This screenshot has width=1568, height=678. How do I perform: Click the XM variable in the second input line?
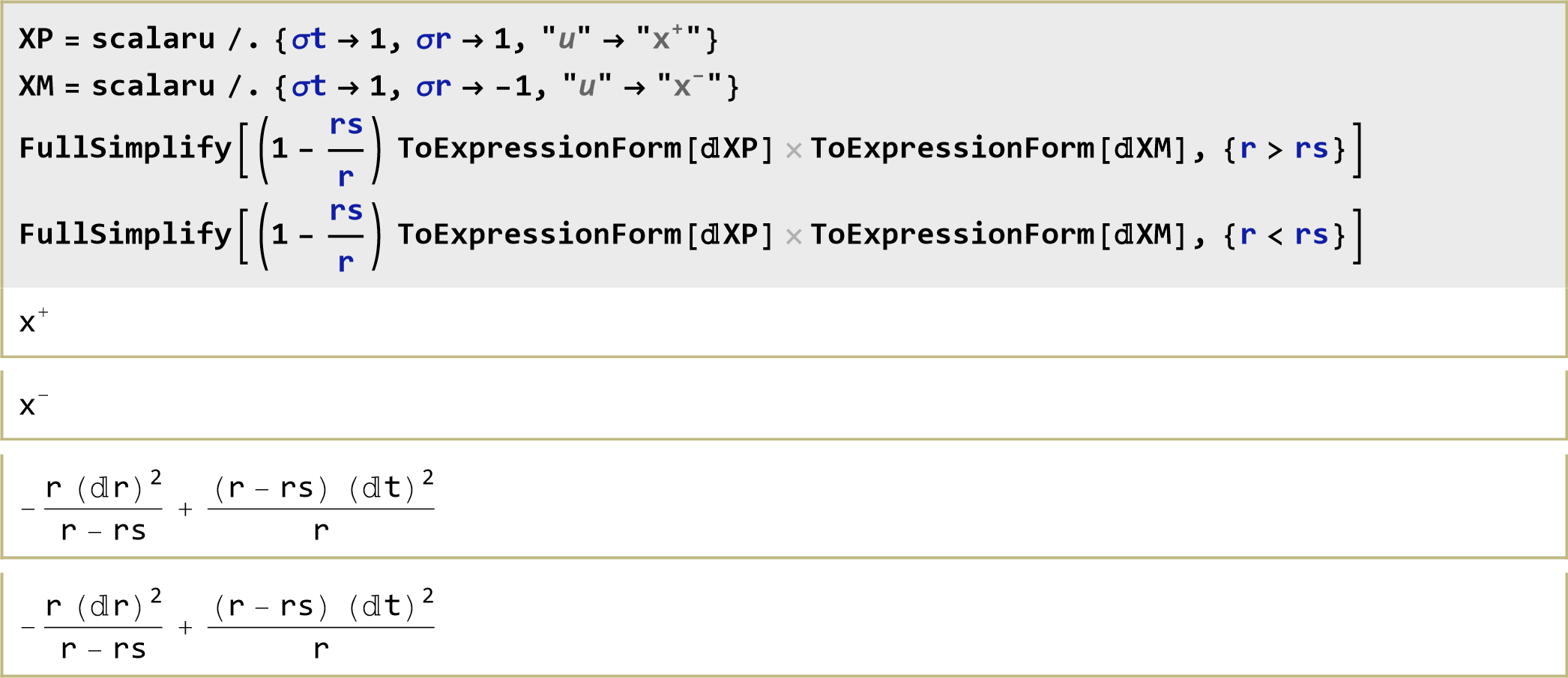(36, 87)
